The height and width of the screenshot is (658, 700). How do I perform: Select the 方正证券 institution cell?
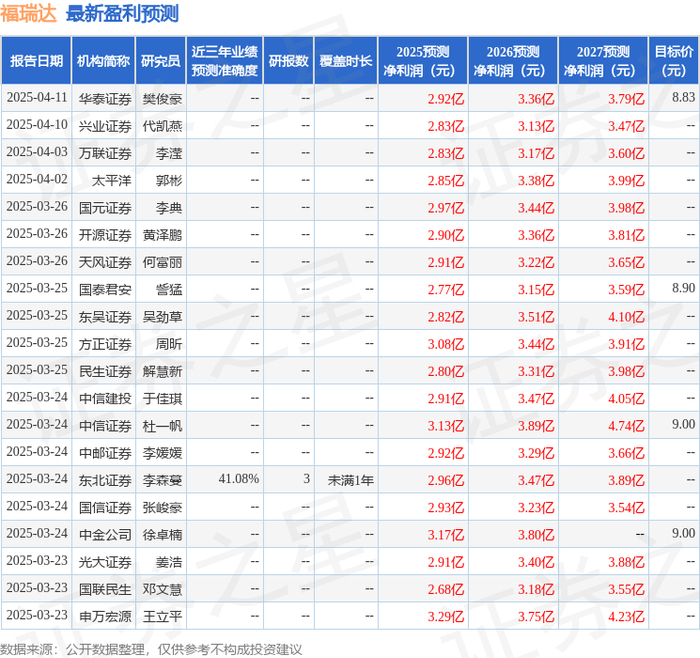105,344
